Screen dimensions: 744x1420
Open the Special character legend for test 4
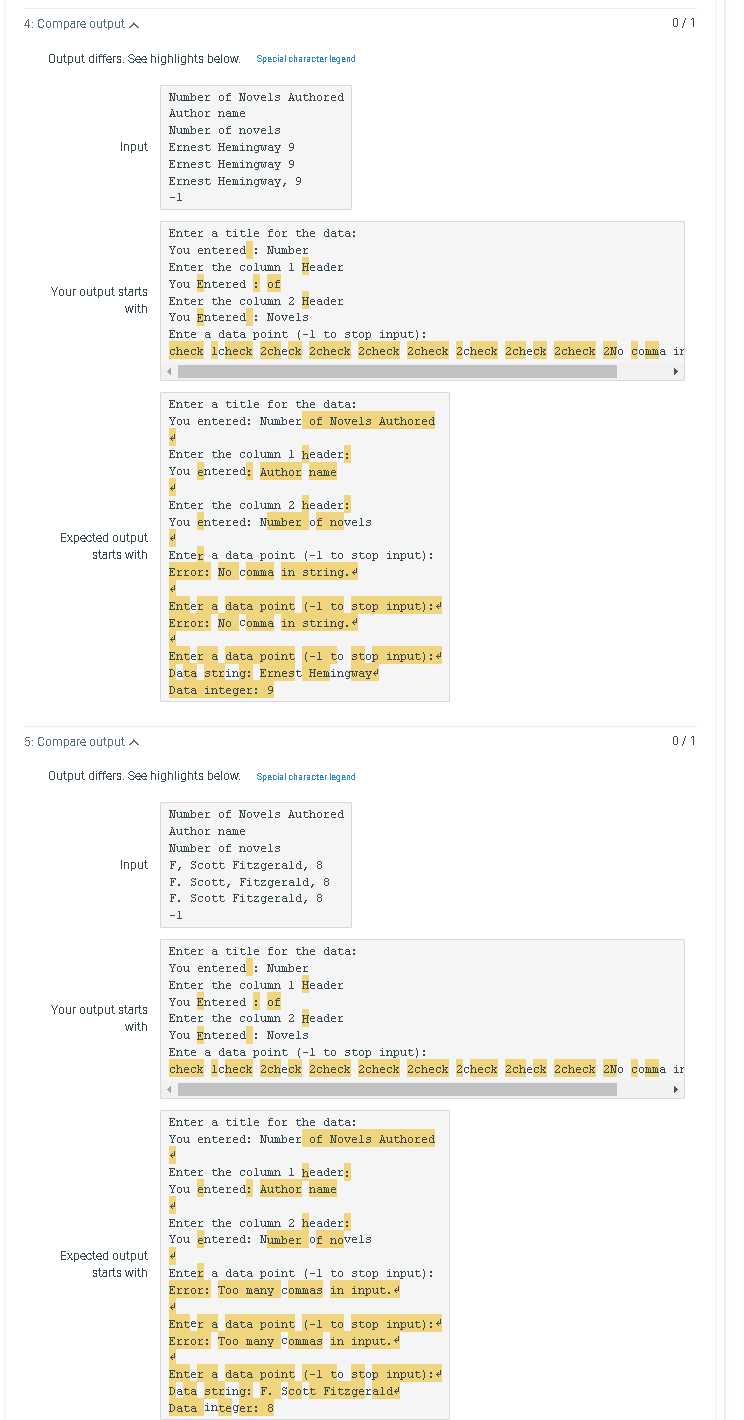(306, 60)
